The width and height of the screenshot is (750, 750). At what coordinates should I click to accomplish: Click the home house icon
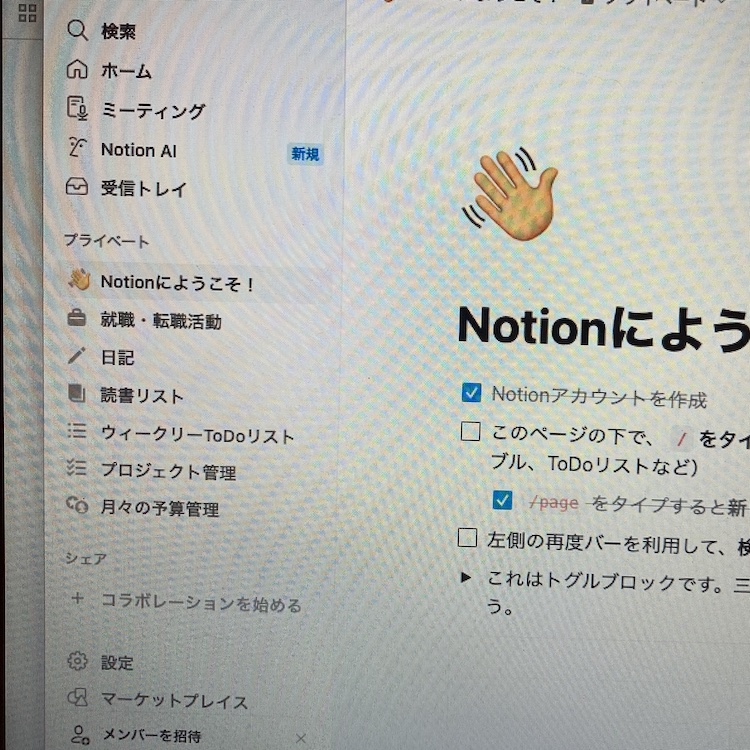coord(77,70)
